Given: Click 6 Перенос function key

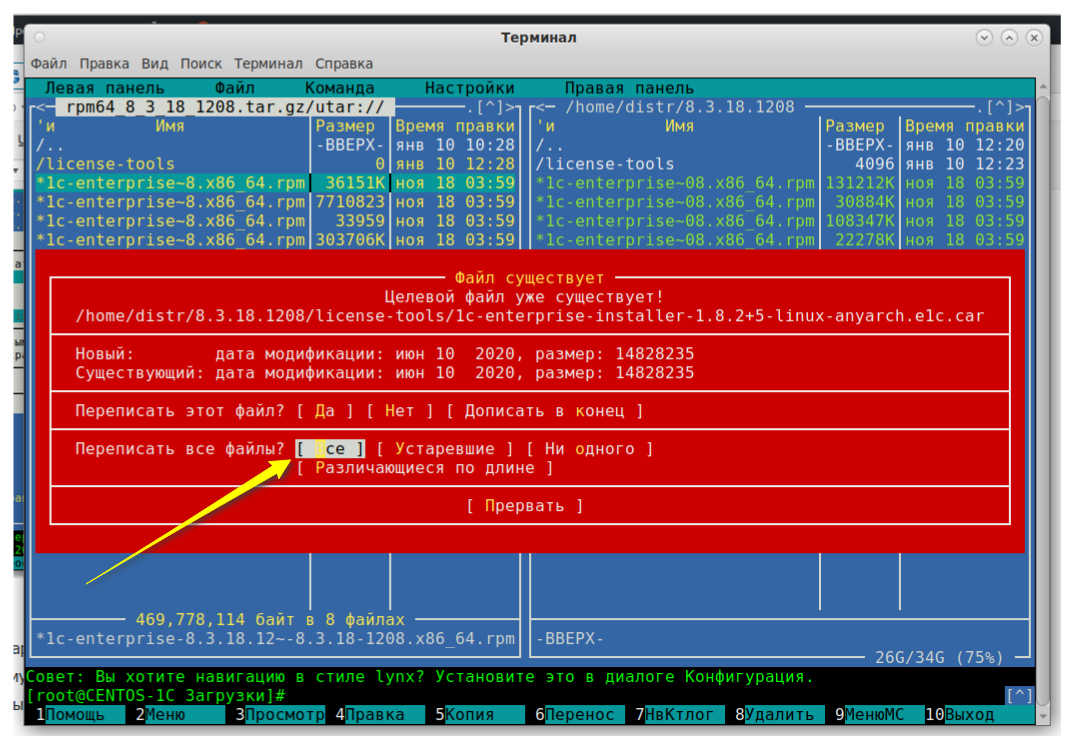Looking at the screenshot, I should 579,714.
